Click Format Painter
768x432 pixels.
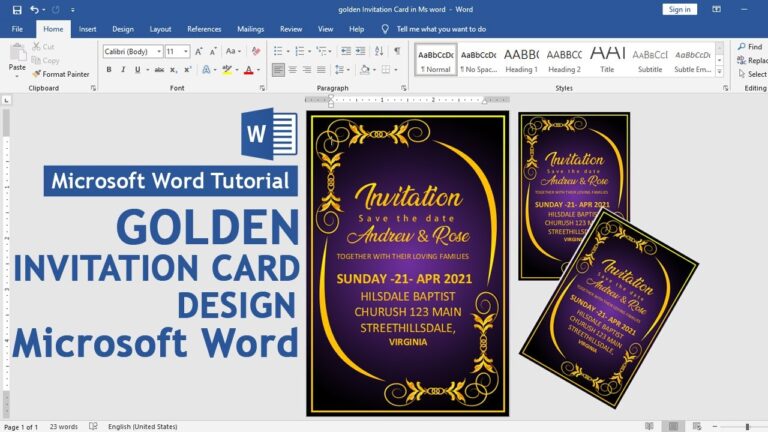[61, 74]
